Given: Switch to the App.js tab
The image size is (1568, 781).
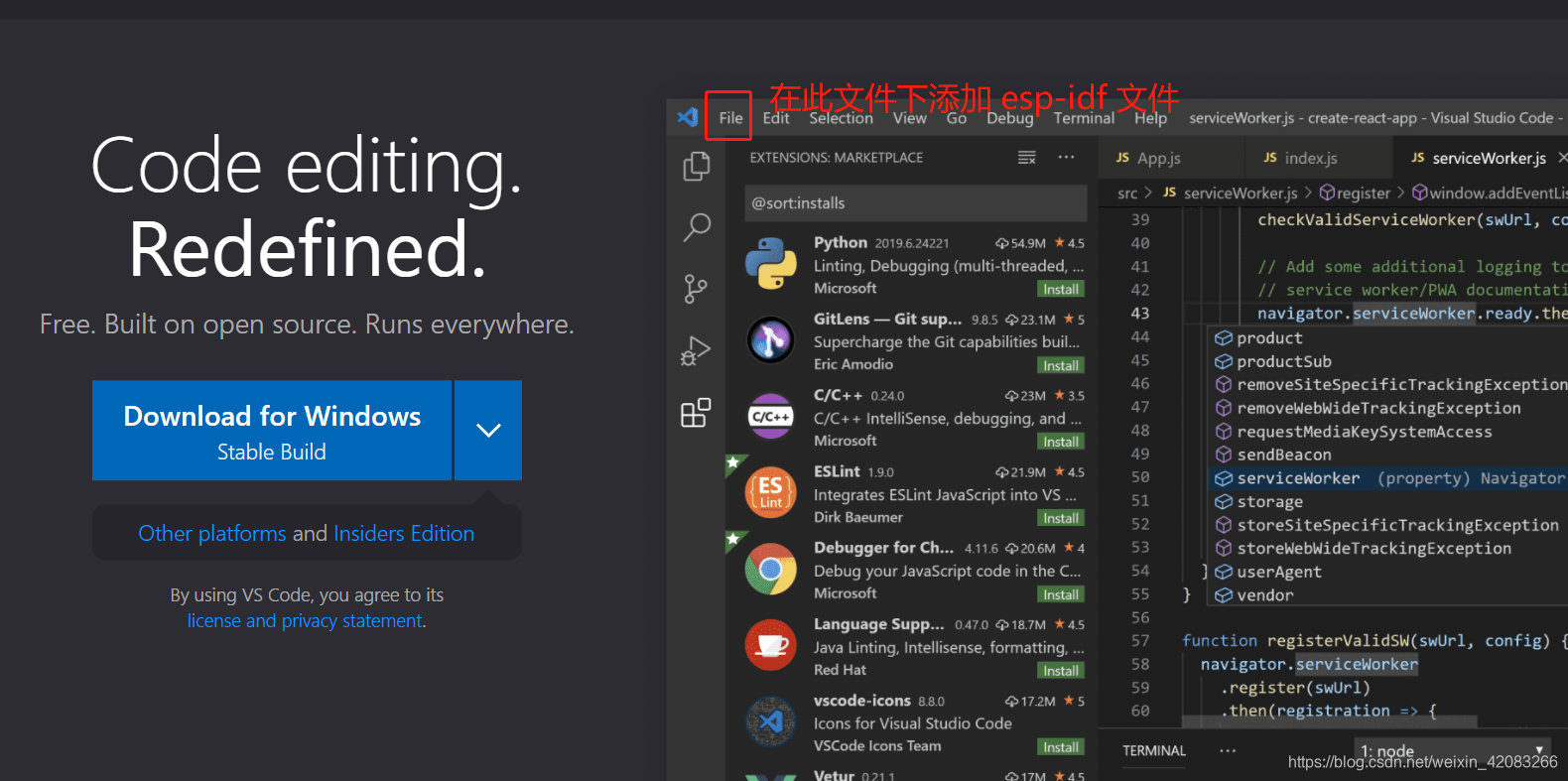Looking at the screenshot, I should [x=1171, y=158].
